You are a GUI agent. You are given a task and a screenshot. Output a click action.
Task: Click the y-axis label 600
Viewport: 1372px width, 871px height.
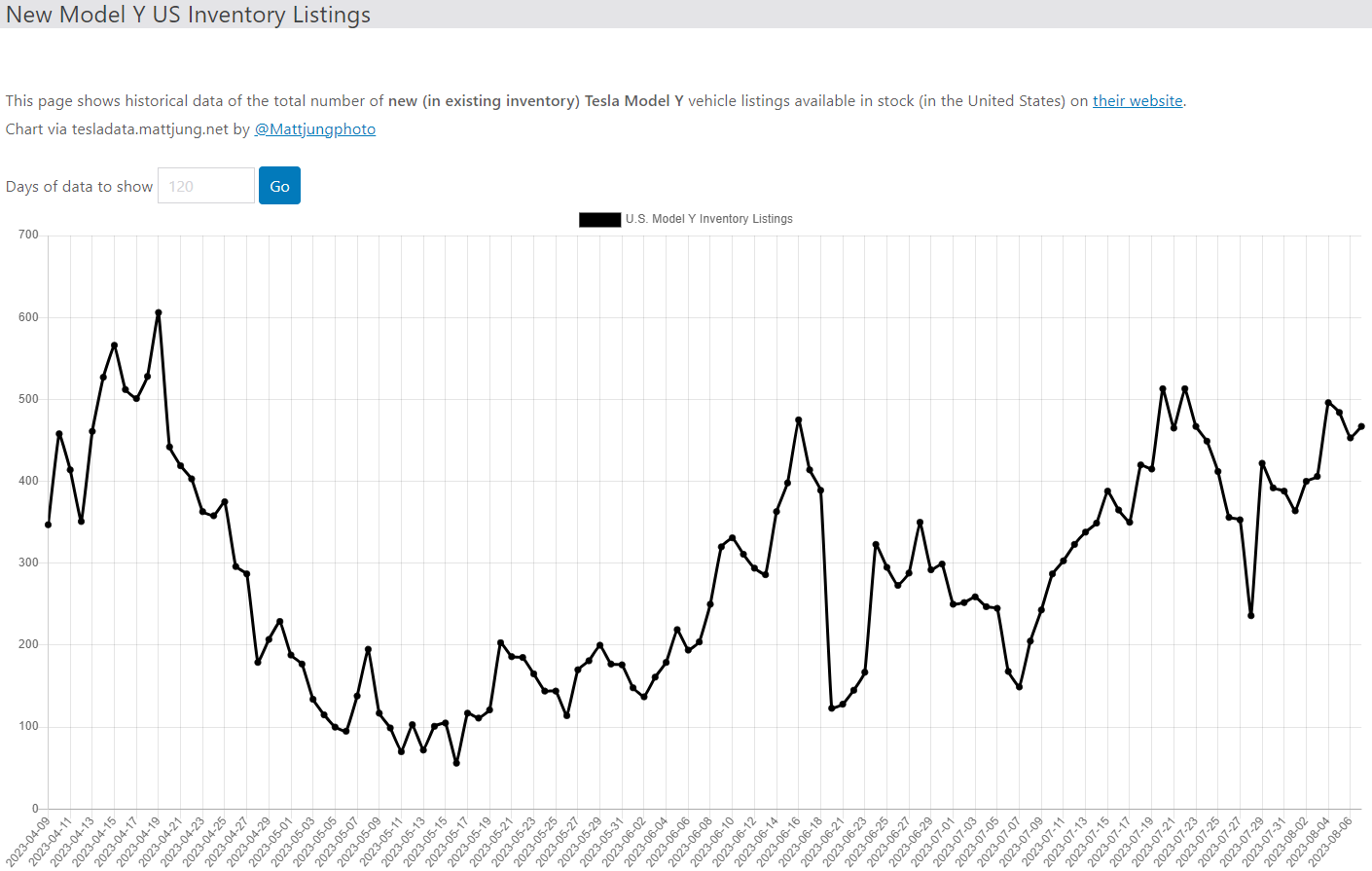28,317
